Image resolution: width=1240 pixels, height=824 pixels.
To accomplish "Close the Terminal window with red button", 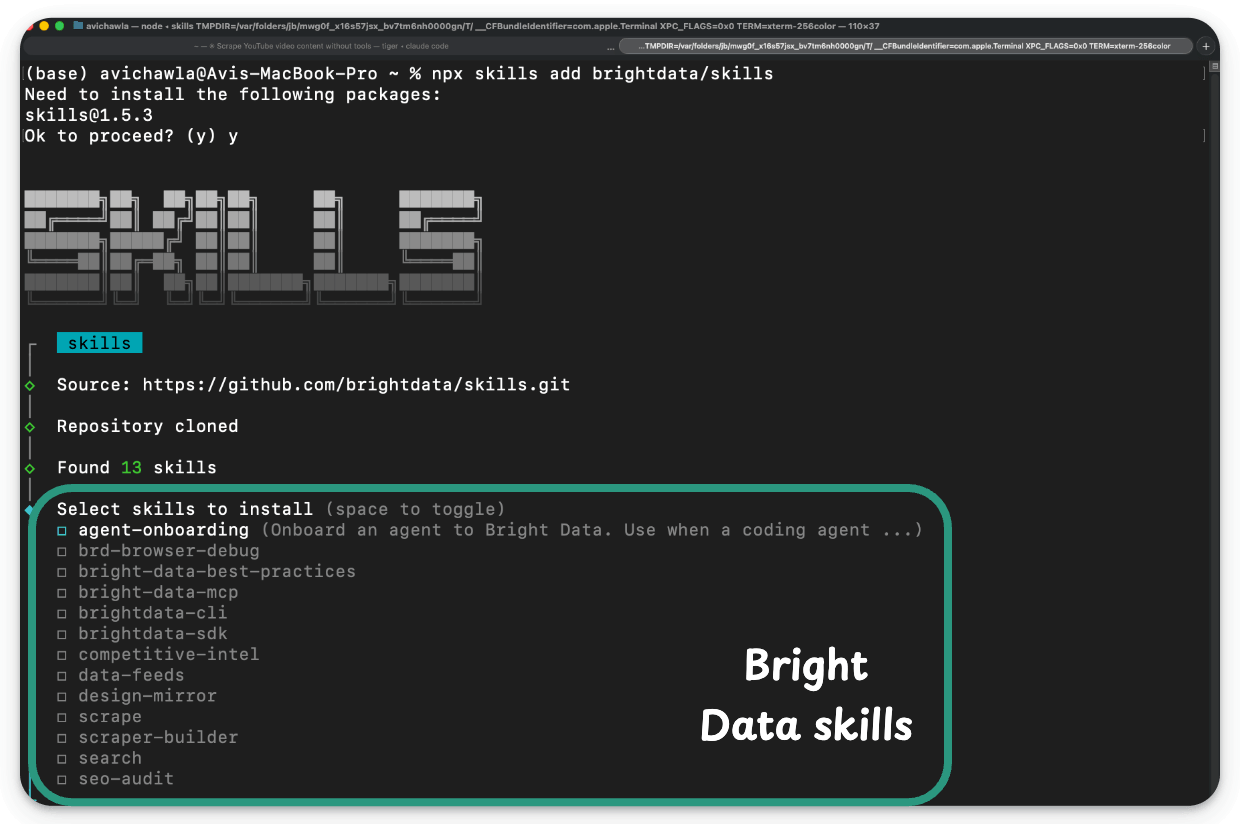I will [29, 26].
